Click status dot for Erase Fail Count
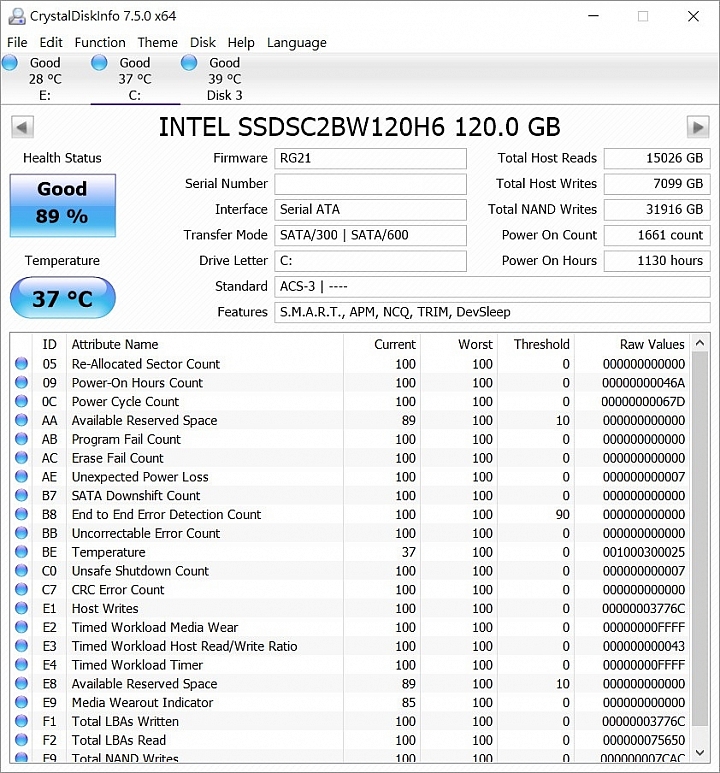 [21, 458]
